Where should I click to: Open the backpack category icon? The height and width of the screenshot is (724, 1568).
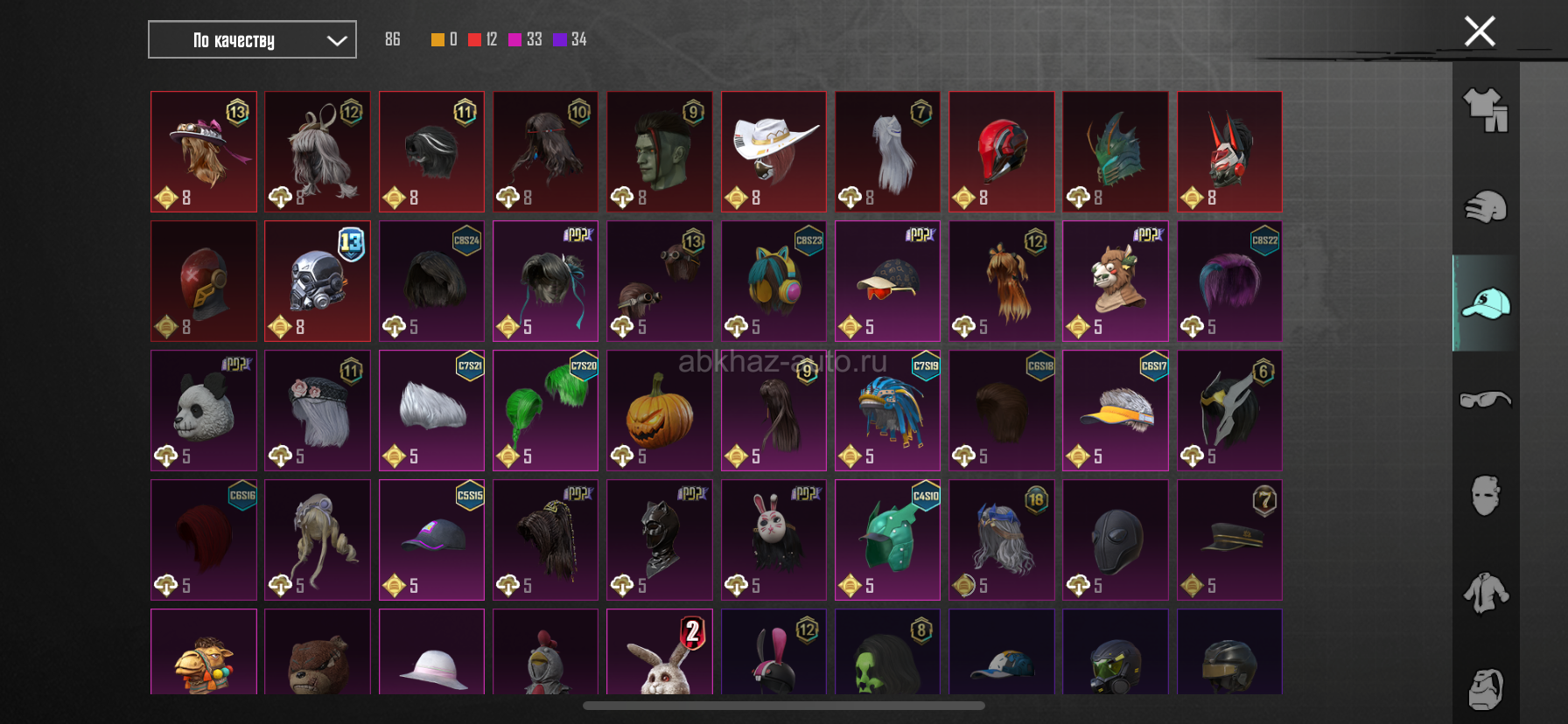coord(1486,689)
